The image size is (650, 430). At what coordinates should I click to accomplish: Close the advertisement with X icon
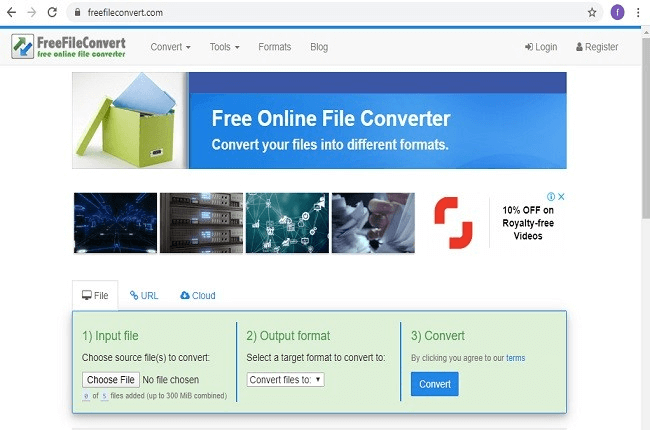561,197
